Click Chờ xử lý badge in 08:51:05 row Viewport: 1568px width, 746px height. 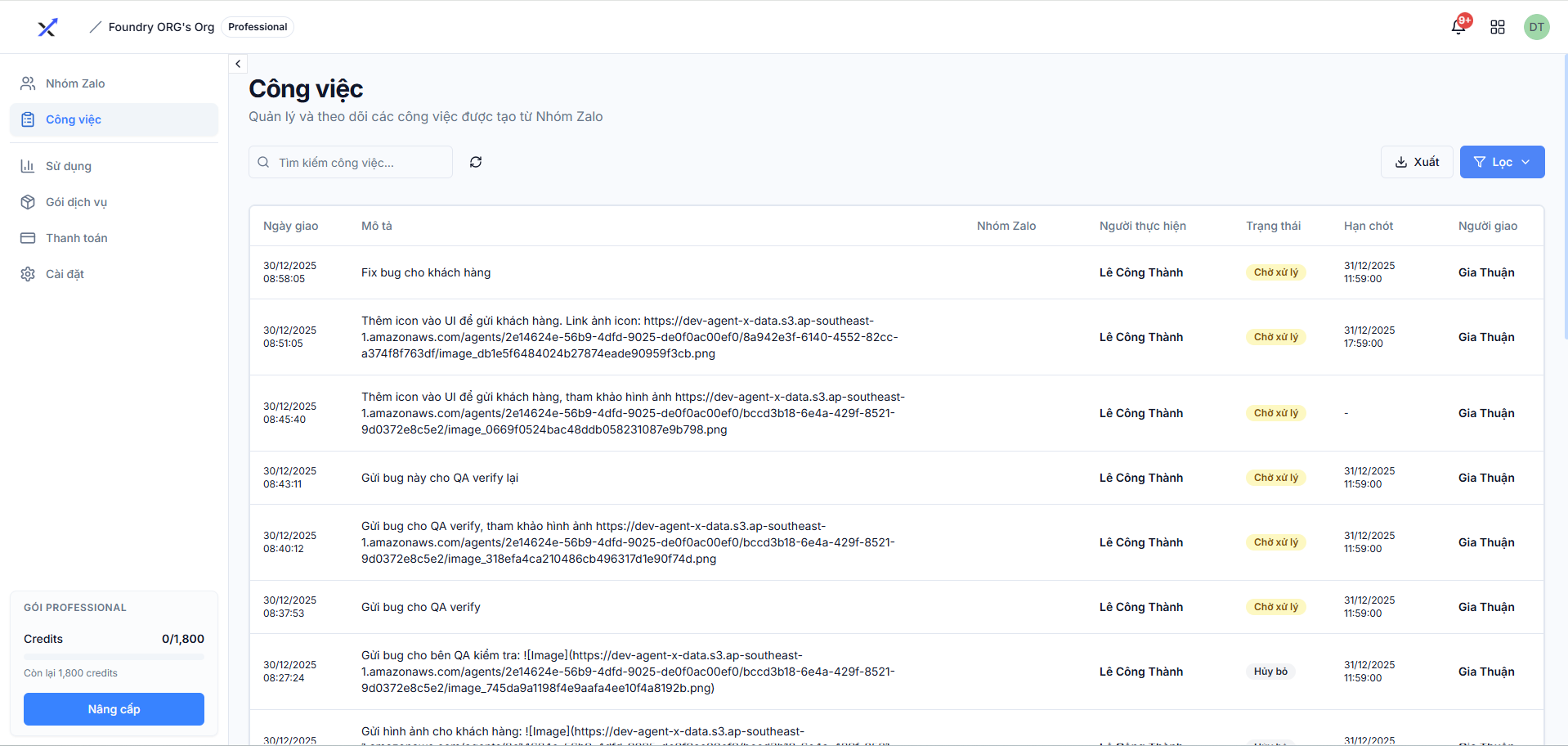(1275, 337)
